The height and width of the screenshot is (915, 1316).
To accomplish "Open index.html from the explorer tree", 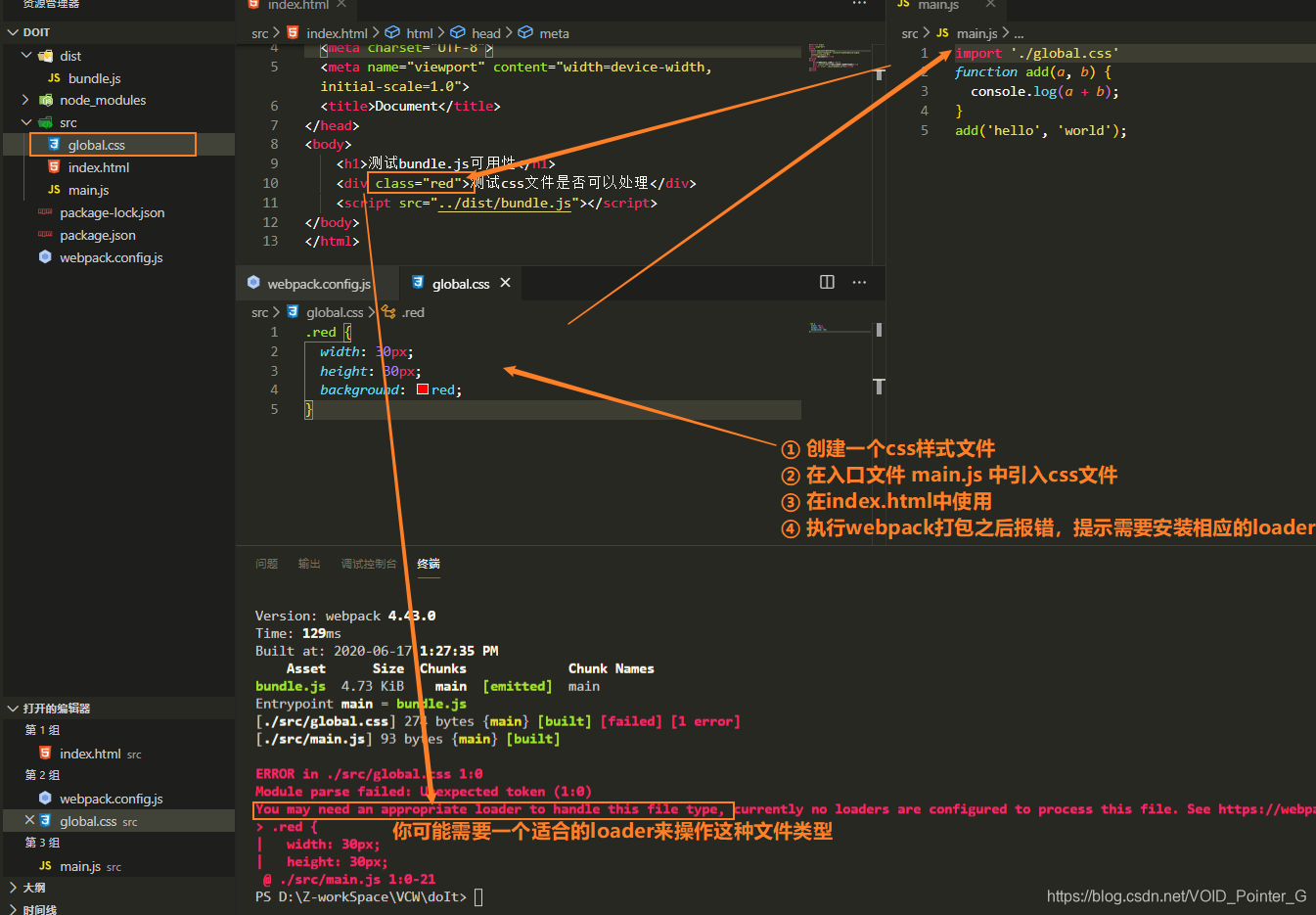I will [x=99, y=167].
